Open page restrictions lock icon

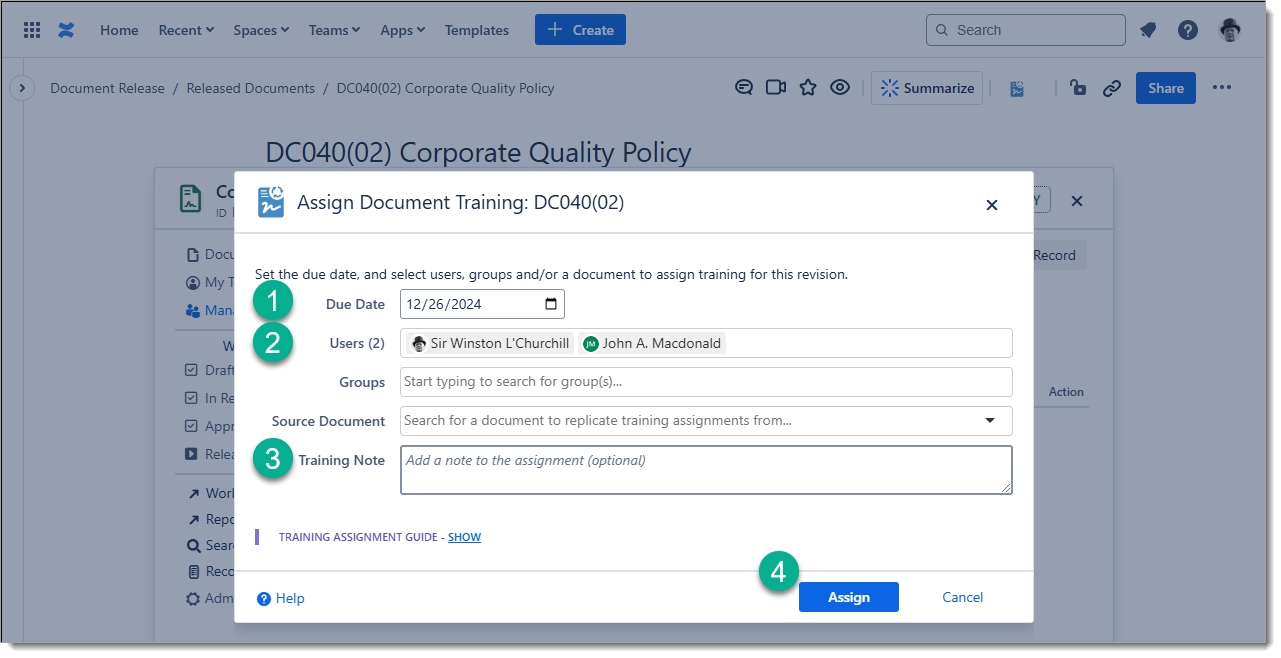[x=1078, y=88]
